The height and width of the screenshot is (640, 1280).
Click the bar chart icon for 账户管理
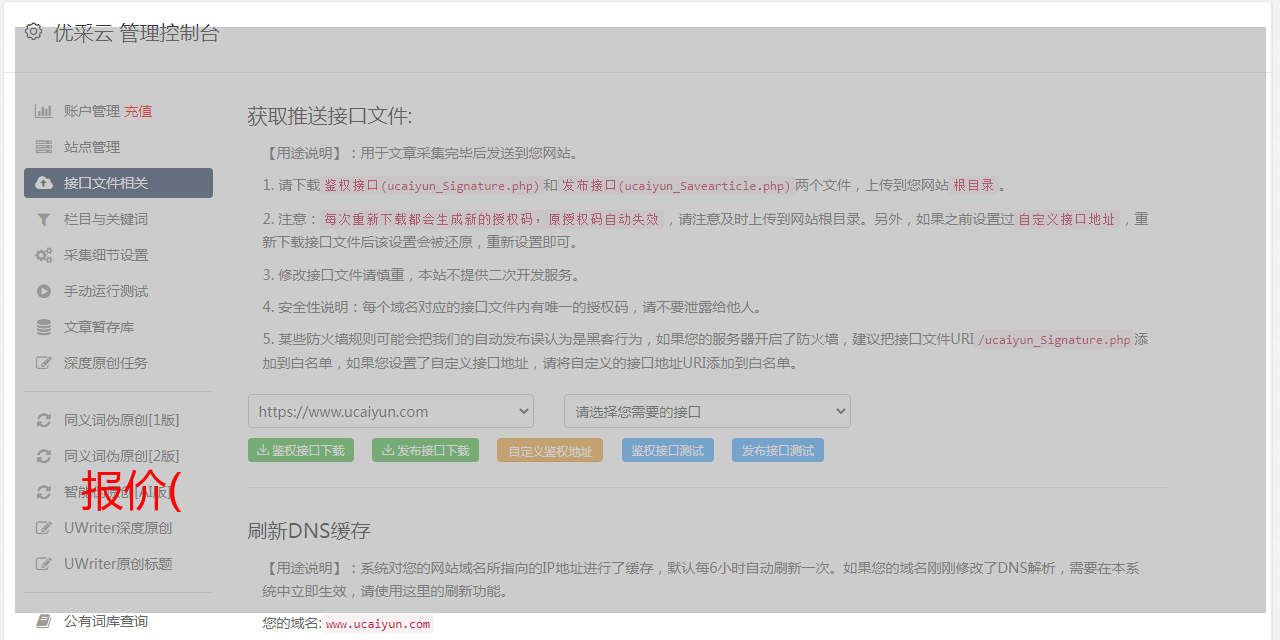44,111
